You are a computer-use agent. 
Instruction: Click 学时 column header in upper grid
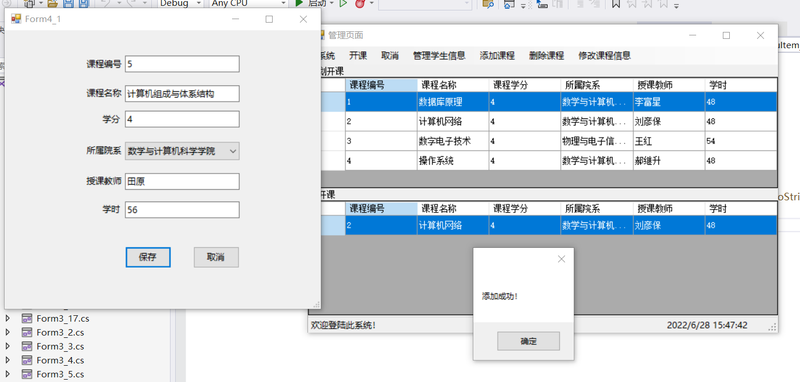pos(741,85)
